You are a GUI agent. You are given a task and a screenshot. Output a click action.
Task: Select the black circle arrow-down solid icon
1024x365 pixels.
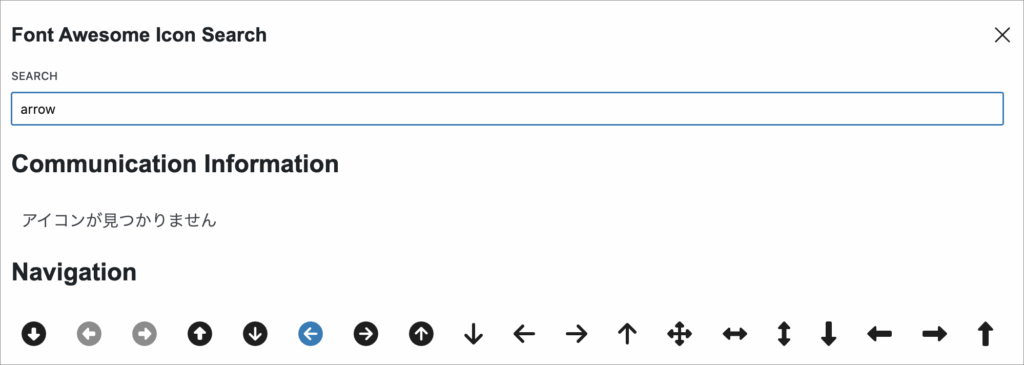tap(34, 334)
